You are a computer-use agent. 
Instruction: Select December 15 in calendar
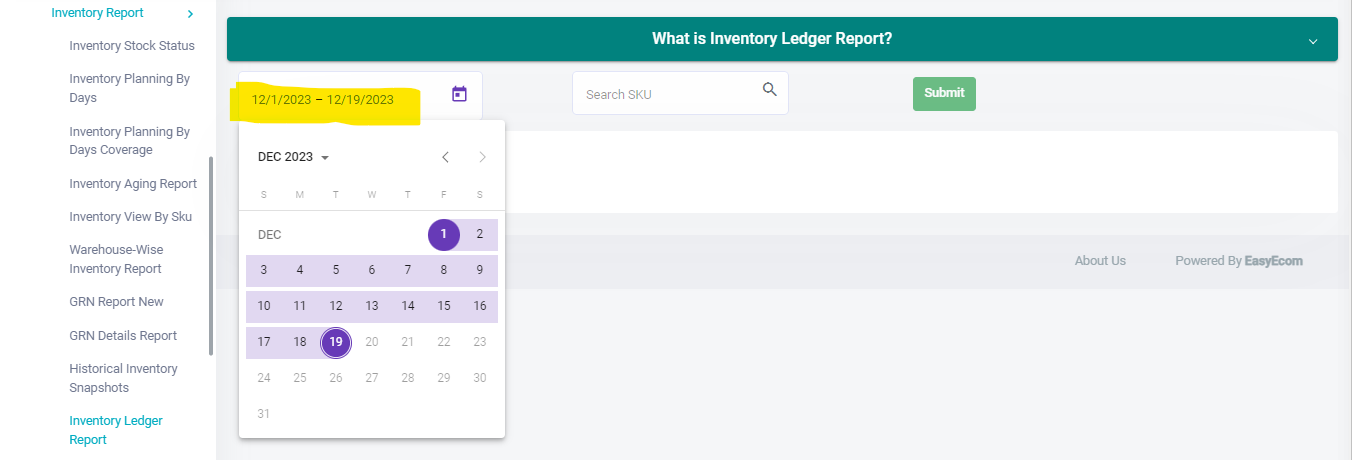[x=444, y=306]
